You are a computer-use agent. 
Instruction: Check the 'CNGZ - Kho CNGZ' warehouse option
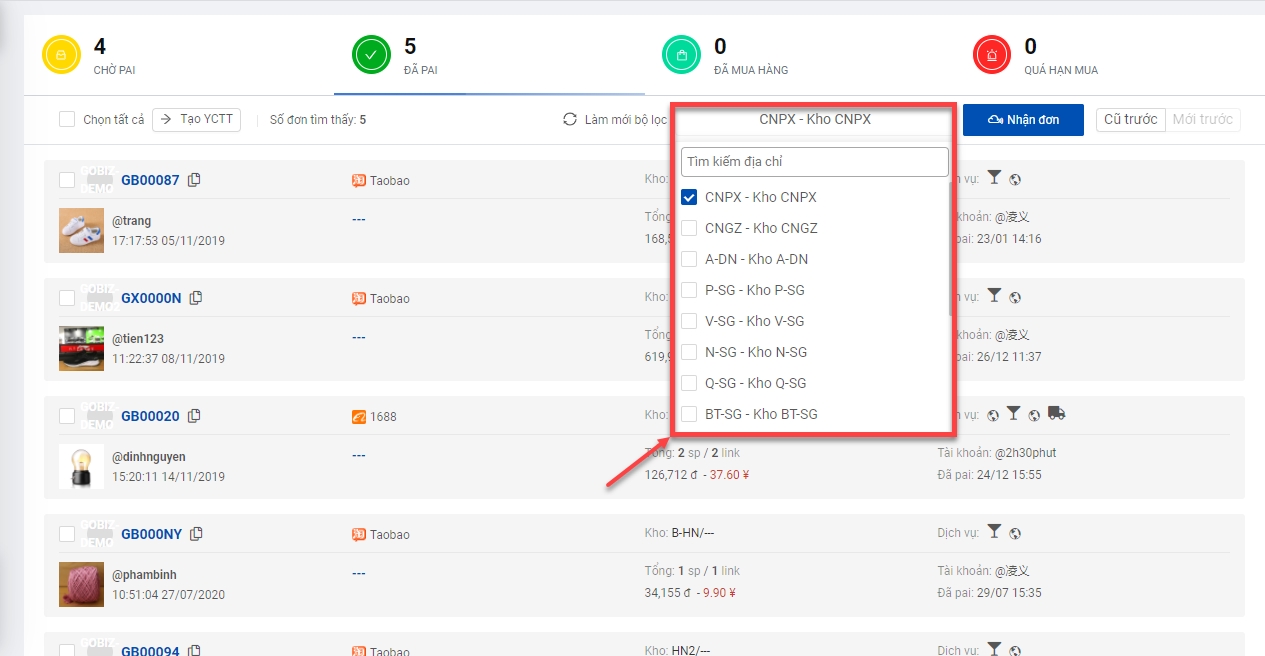(x=689, y=229)
